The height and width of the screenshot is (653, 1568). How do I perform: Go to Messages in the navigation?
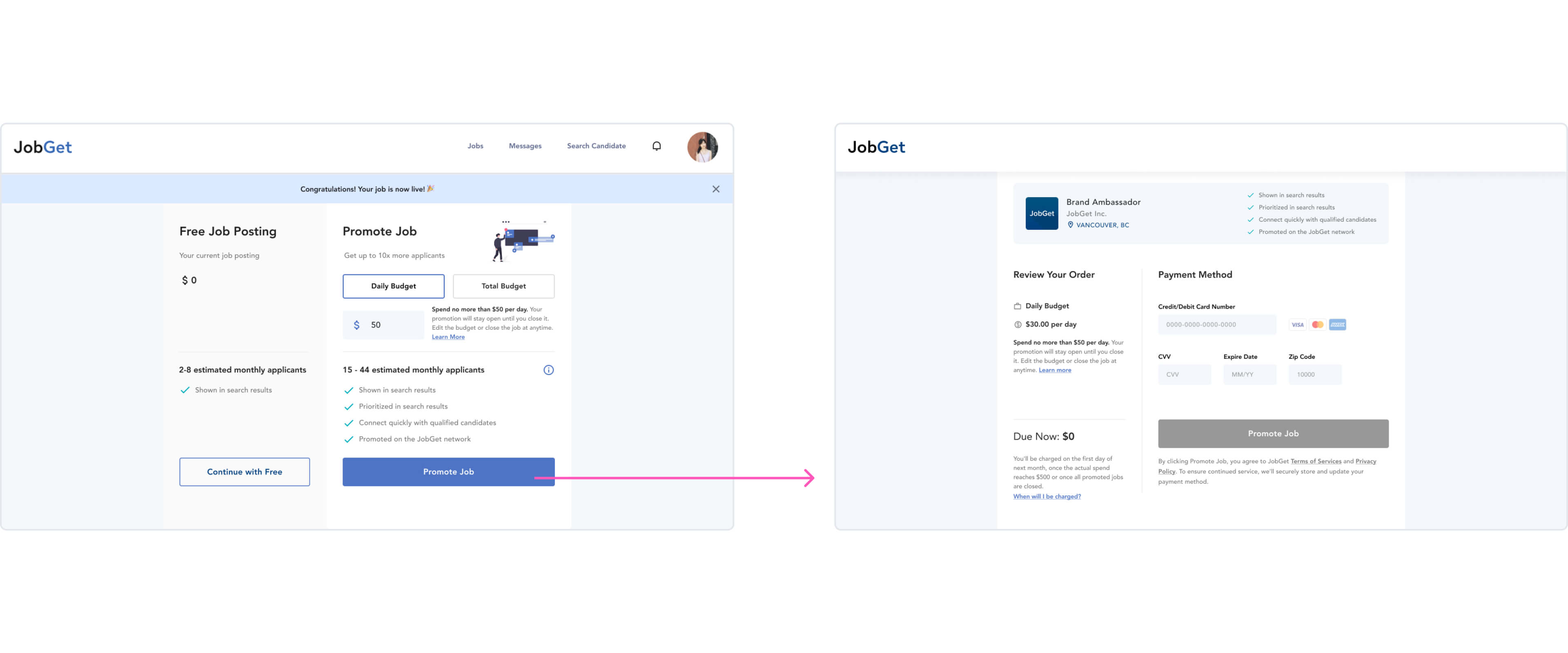click(x=525, y=146)
